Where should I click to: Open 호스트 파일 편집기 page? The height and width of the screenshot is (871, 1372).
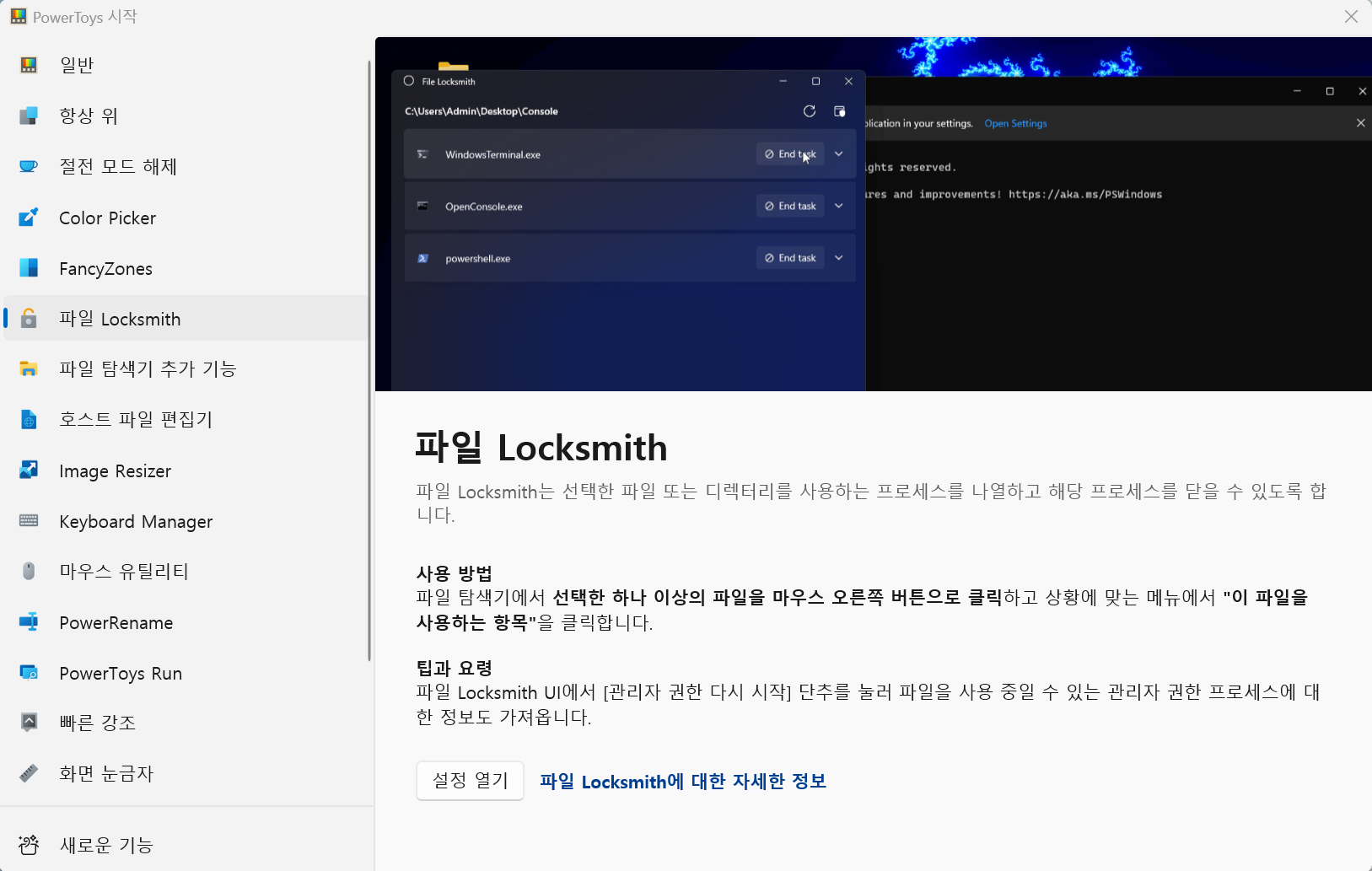point(186,419)
